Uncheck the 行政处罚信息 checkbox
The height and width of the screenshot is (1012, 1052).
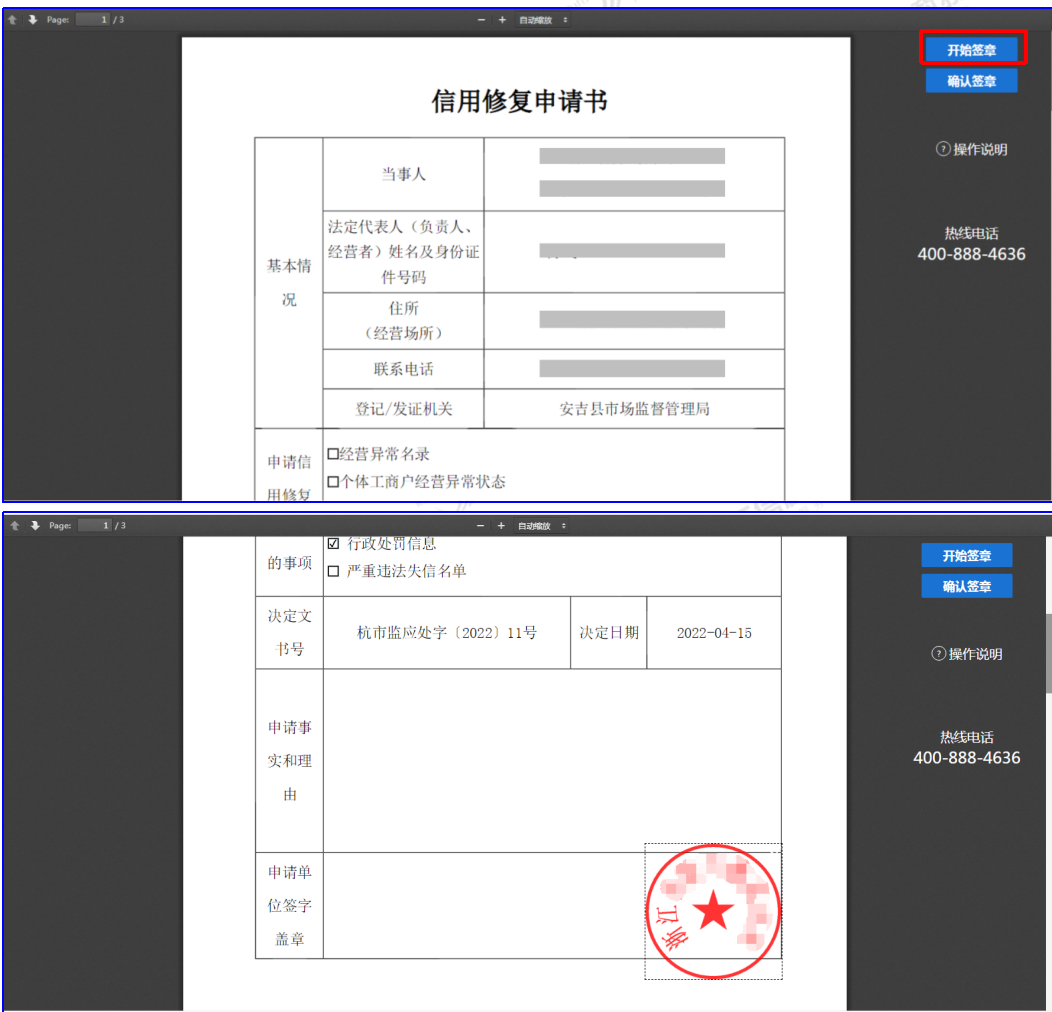334,544
